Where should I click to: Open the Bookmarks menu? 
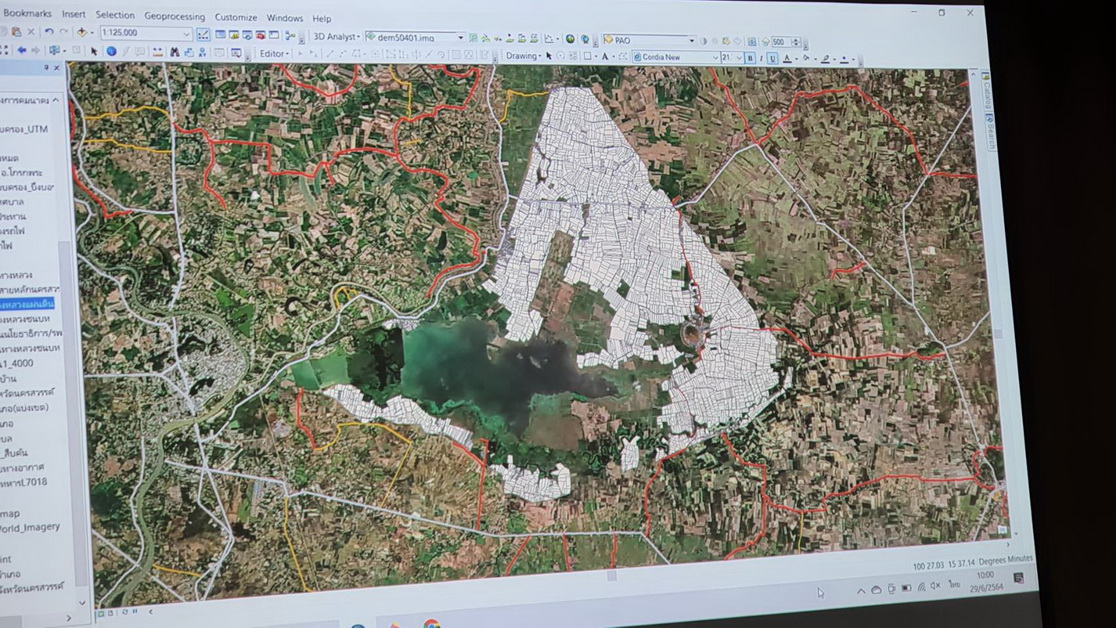pyautogui.click(x=27, y=14)
